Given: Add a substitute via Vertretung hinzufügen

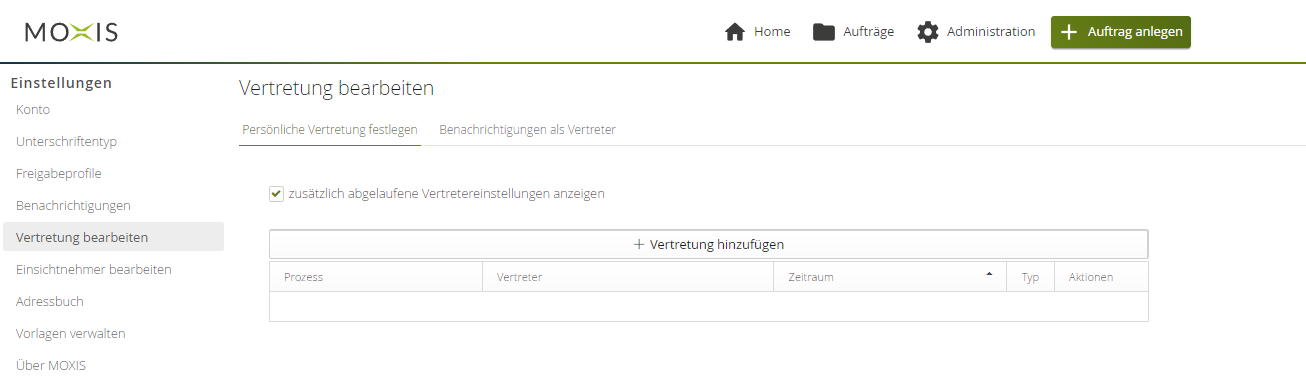Looking at the screenshot, I should tap(708, 244).
